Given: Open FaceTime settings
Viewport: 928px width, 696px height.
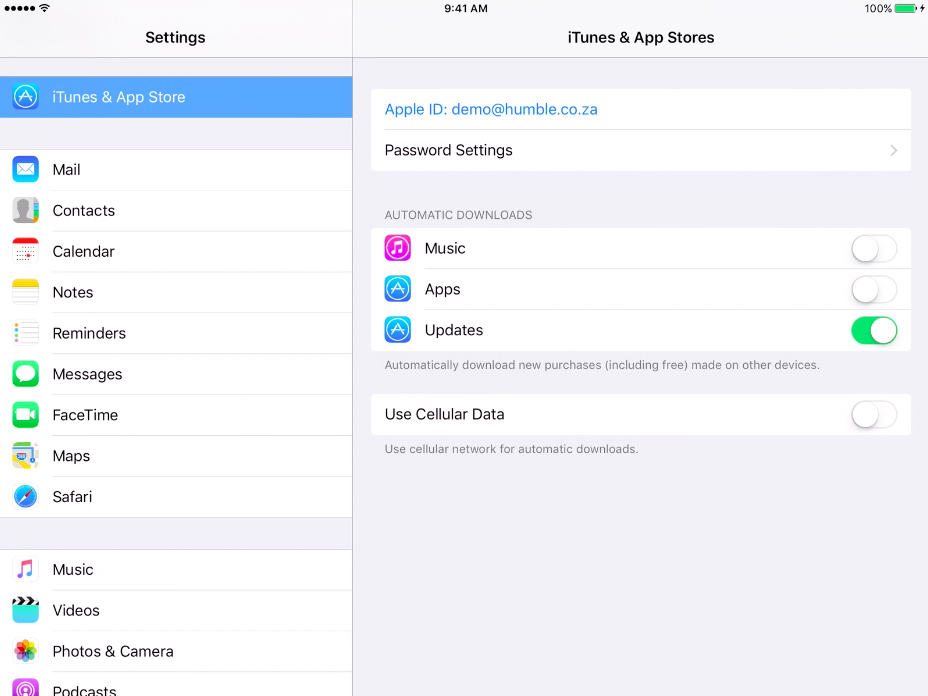Looking at the screenshot, I should 176,415.
